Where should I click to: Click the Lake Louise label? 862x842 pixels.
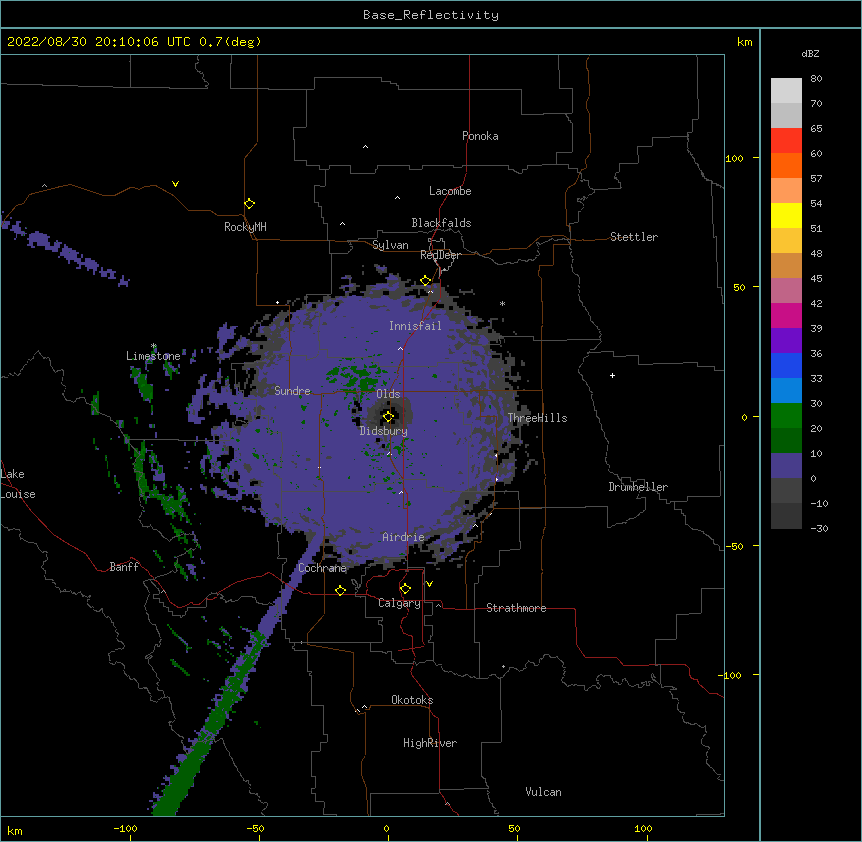tap(16, 484)
